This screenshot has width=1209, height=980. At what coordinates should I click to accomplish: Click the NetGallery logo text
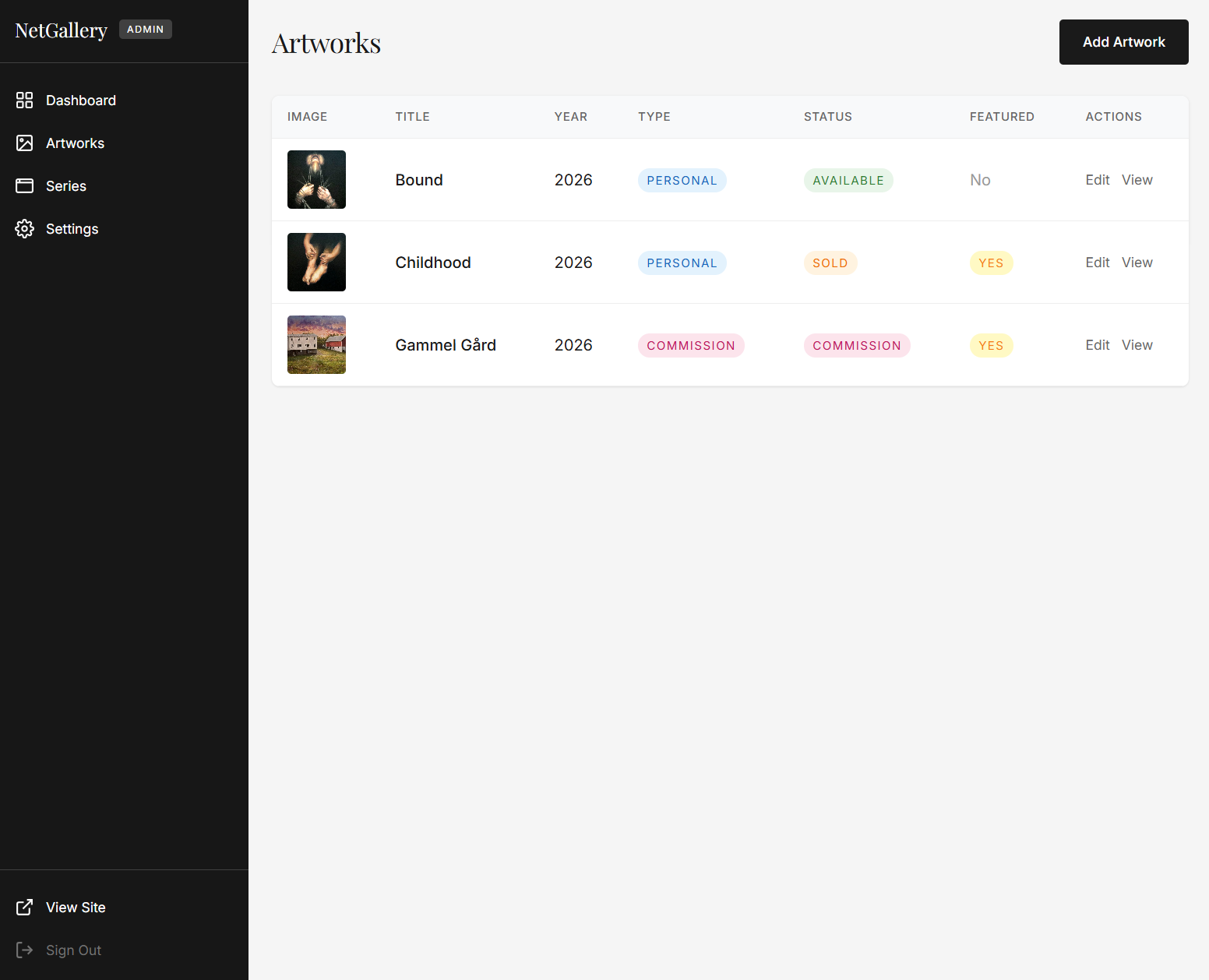[x=61, y=30]
